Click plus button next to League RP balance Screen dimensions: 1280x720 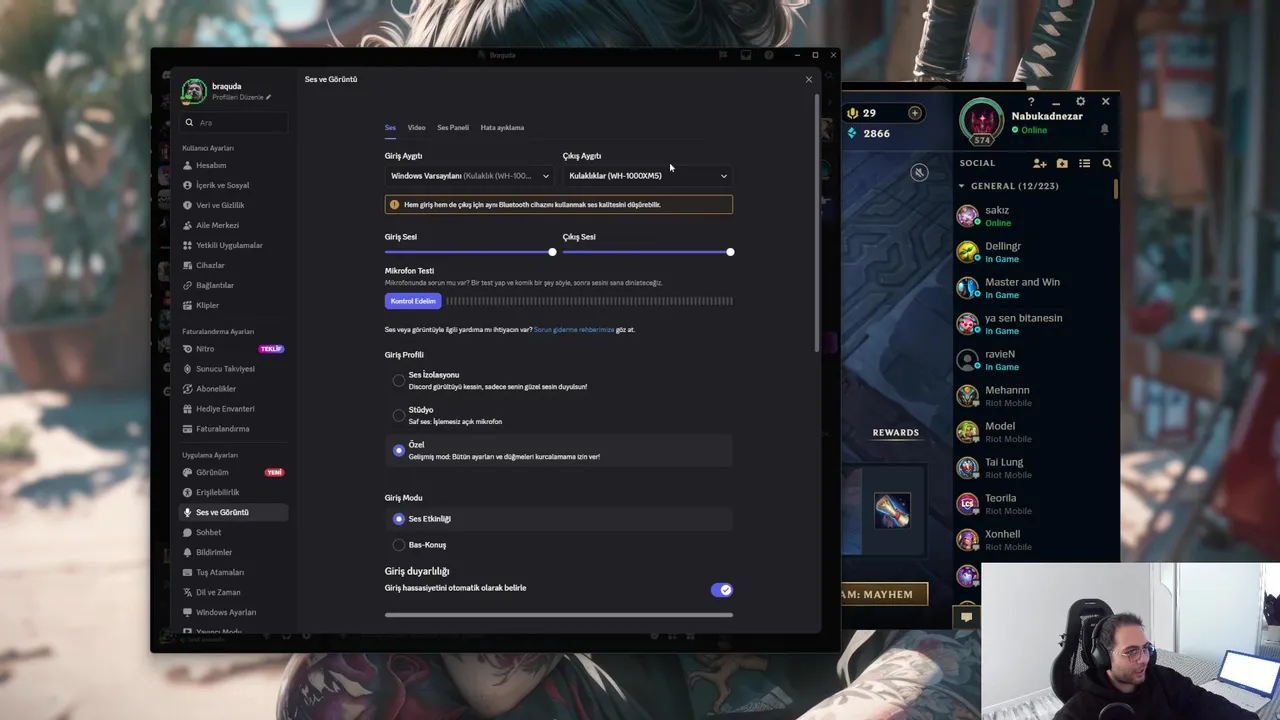click(914, 113)
